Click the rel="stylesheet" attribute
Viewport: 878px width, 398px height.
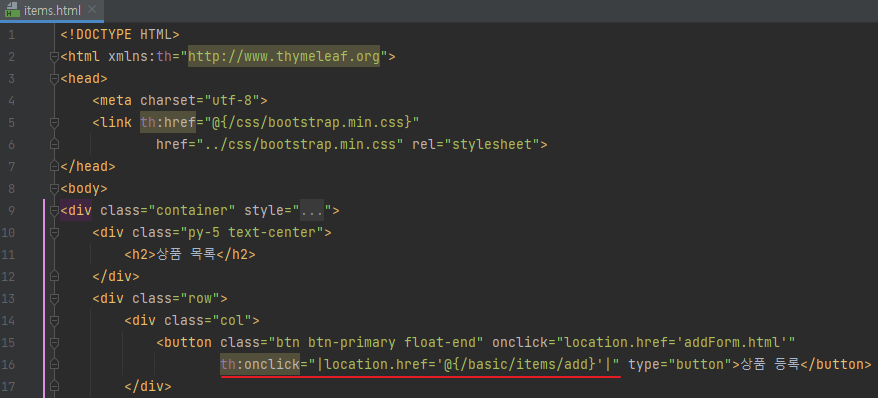(x=475, y=144)
